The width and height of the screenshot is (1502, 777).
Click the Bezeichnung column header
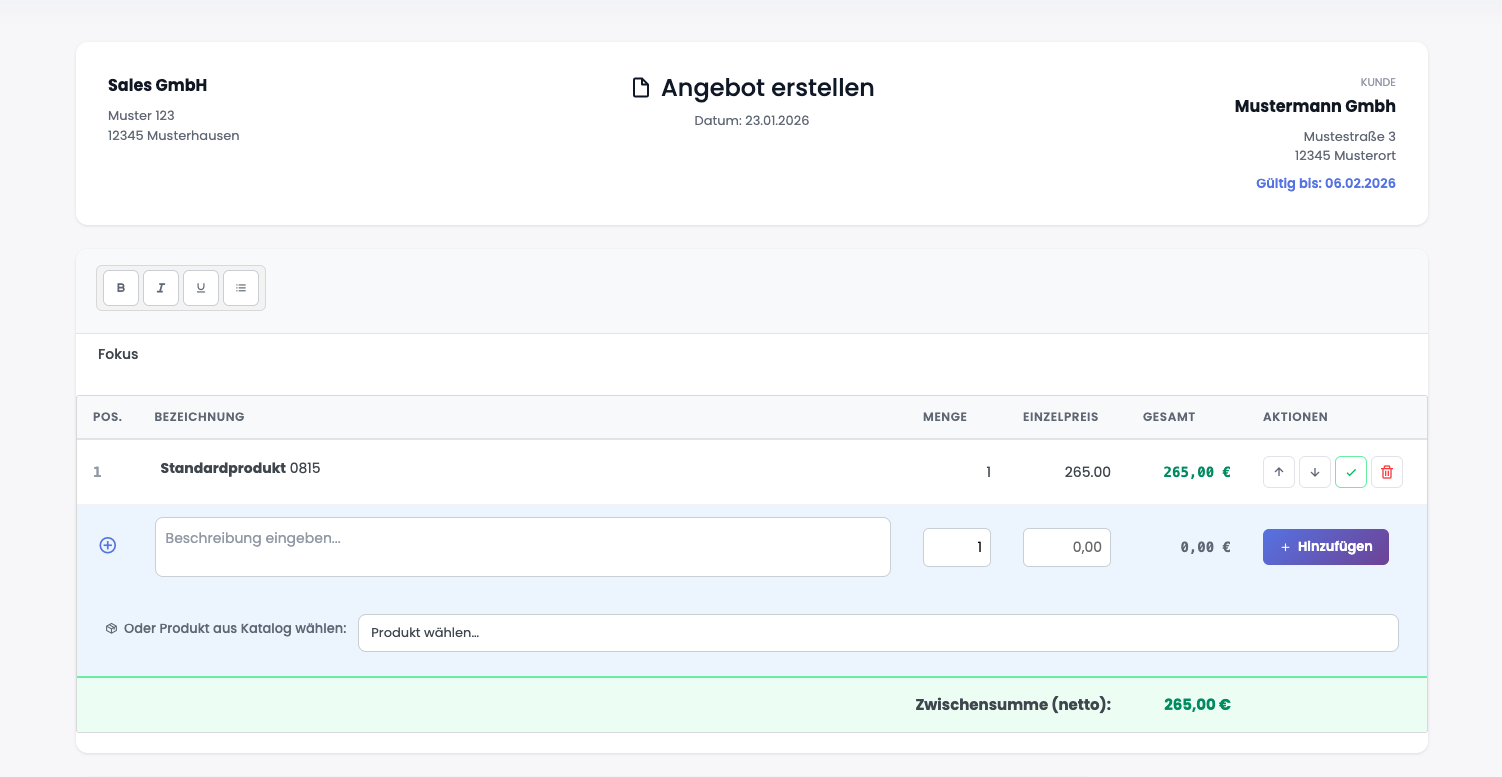(x=199, y=417)
